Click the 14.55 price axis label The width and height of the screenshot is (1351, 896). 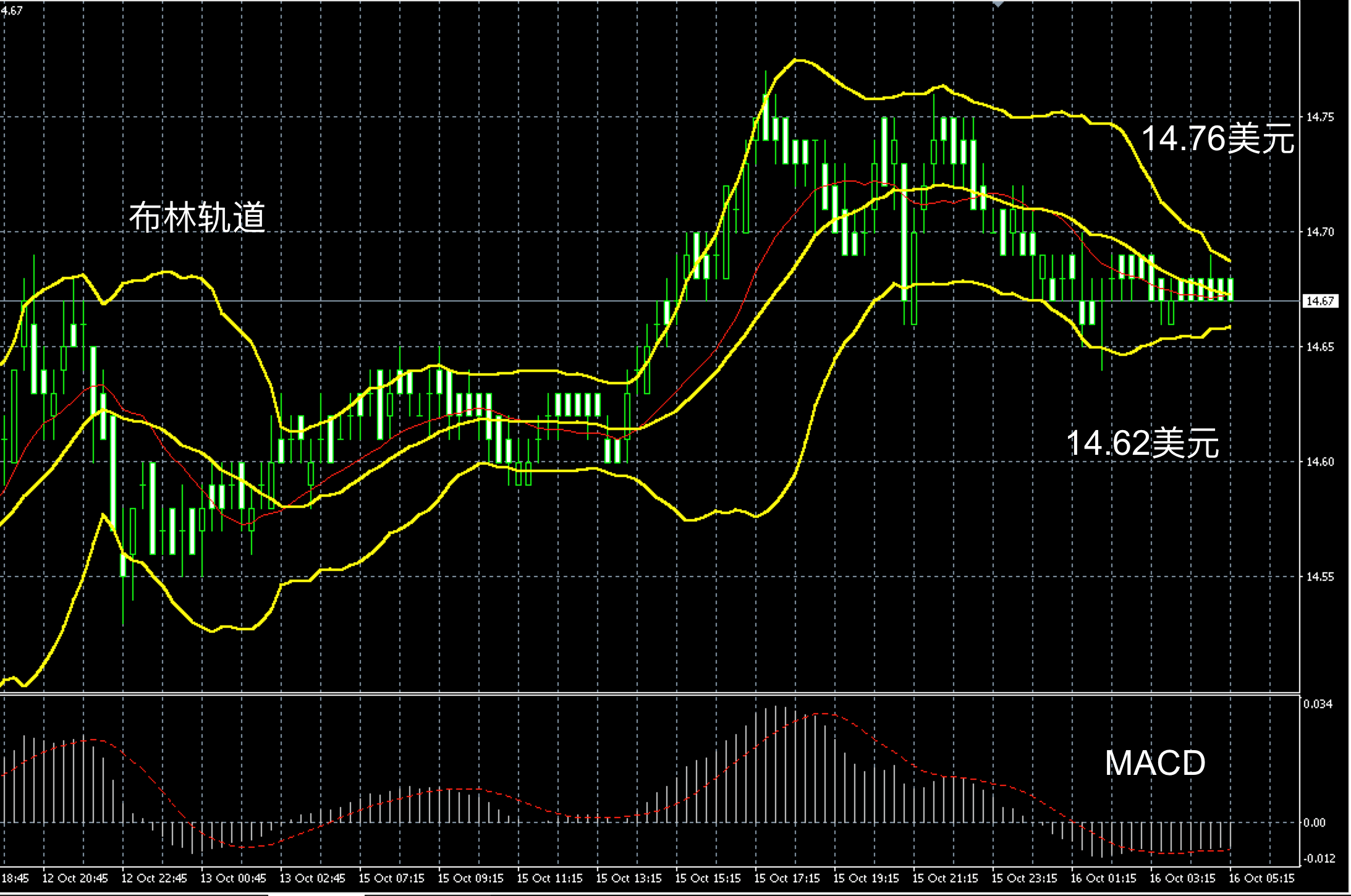click(x=1320, y=577)
